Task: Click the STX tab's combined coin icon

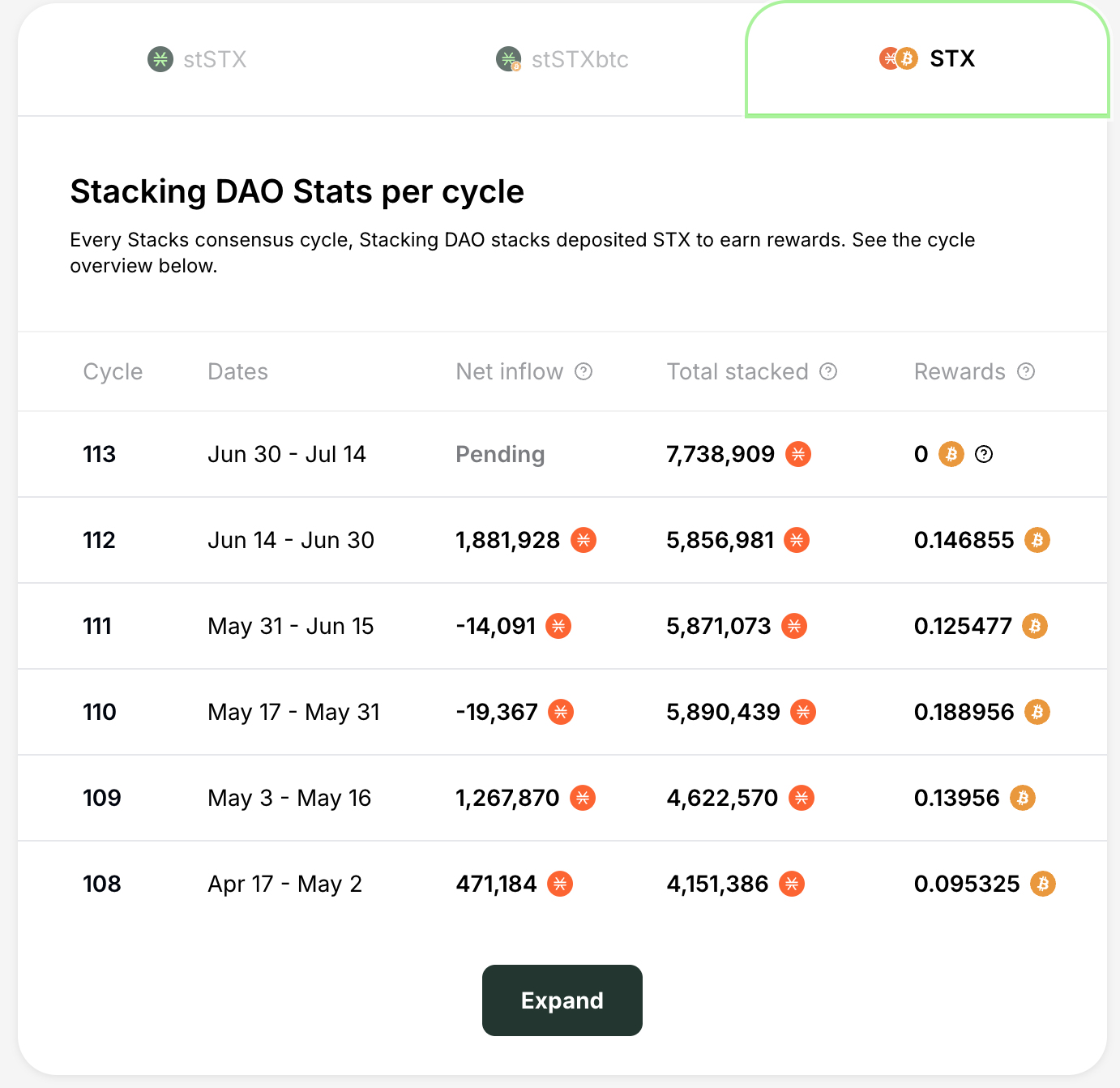Action: pos(899,58)
